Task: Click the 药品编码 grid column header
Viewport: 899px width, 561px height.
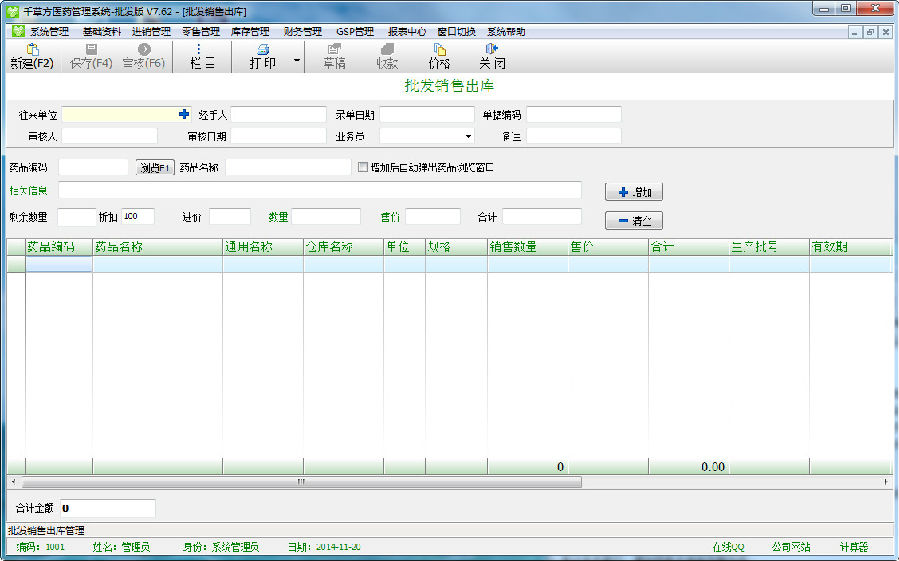Action: [58, 247]
